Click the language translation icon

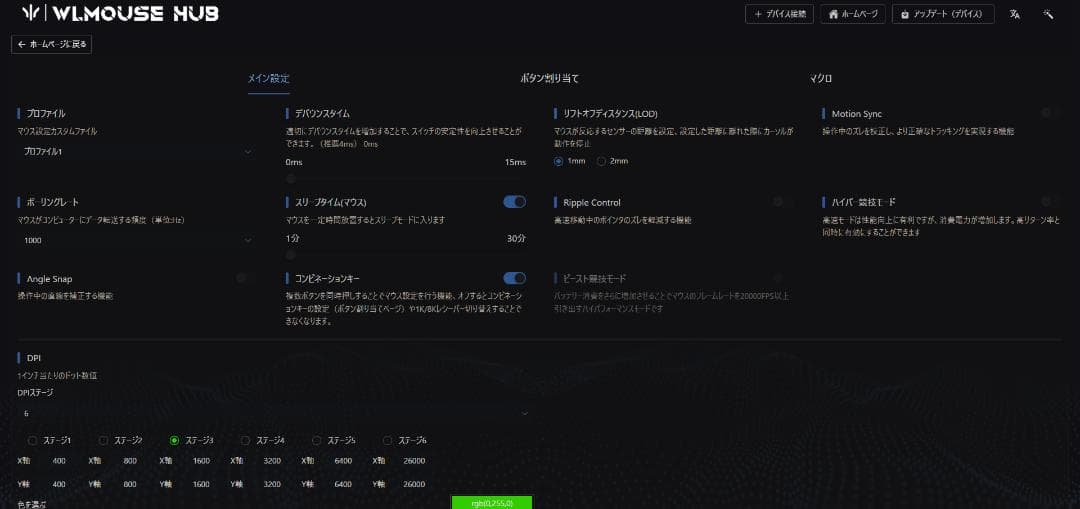(x=1015, y=14)
